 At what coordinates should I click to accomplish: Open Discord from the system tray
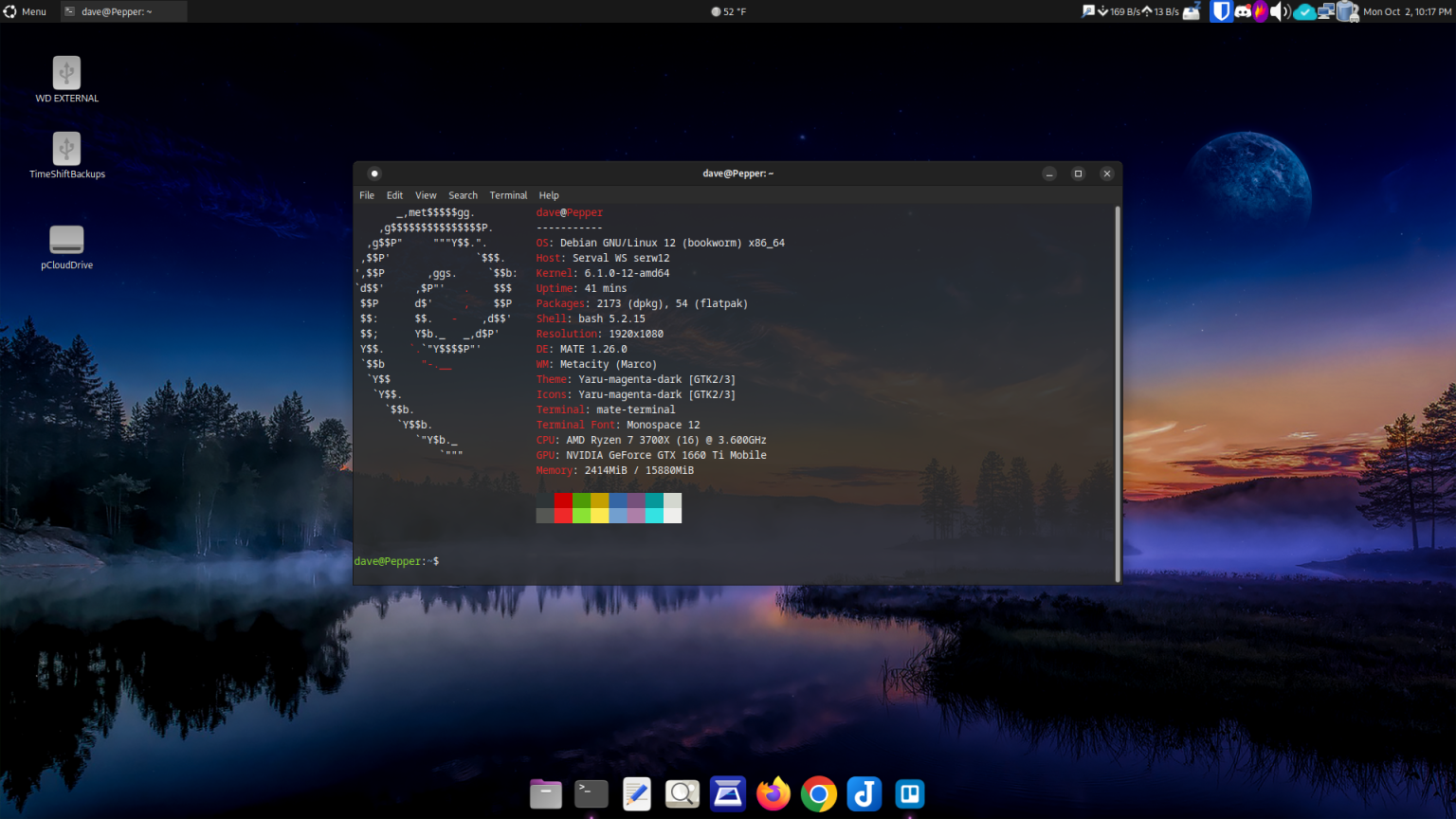(x=1242, y=11)
